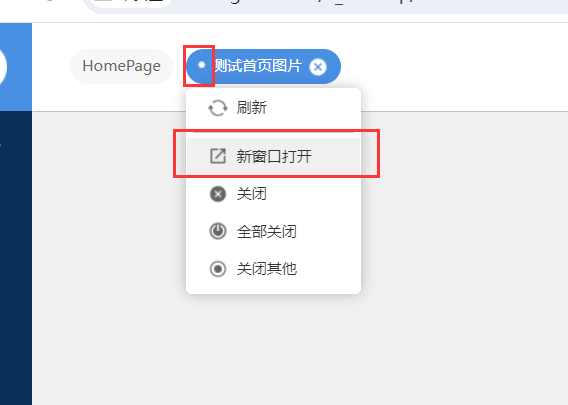Choose the 全部关闭 text entry

[267, 232]
